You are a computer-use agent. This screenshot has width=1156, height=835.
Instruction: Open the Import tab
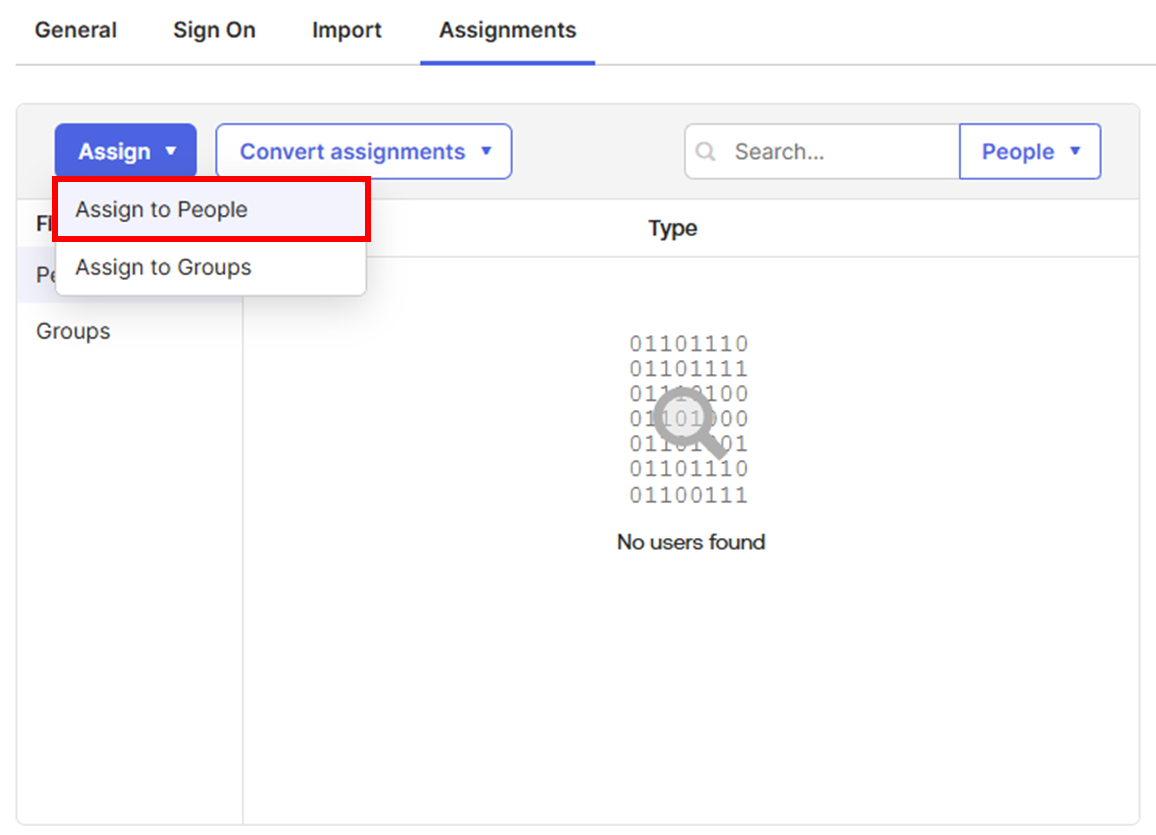point(347,30)
